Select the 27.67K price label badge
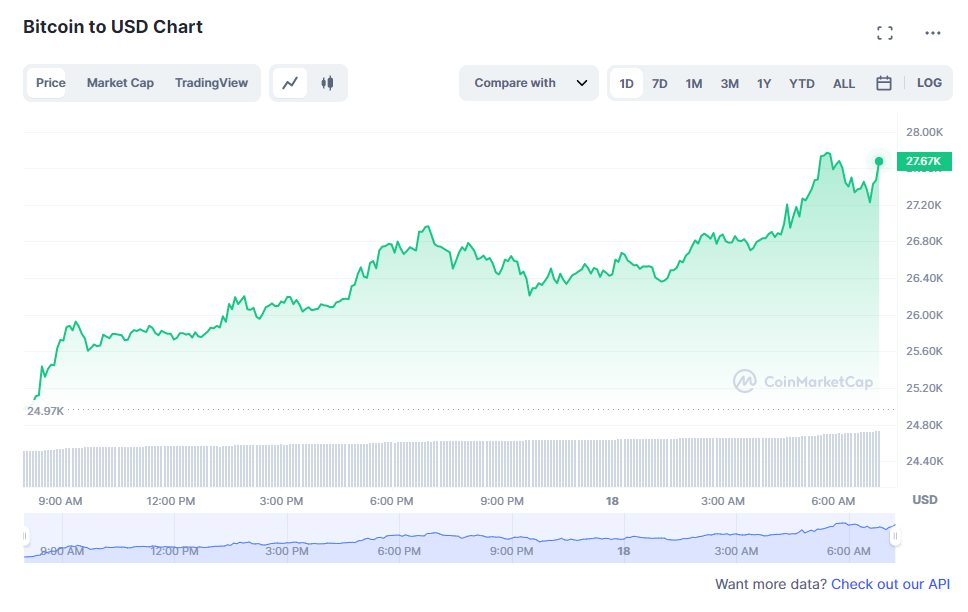This screenshot has width=968, height=612. pos(923,161)
